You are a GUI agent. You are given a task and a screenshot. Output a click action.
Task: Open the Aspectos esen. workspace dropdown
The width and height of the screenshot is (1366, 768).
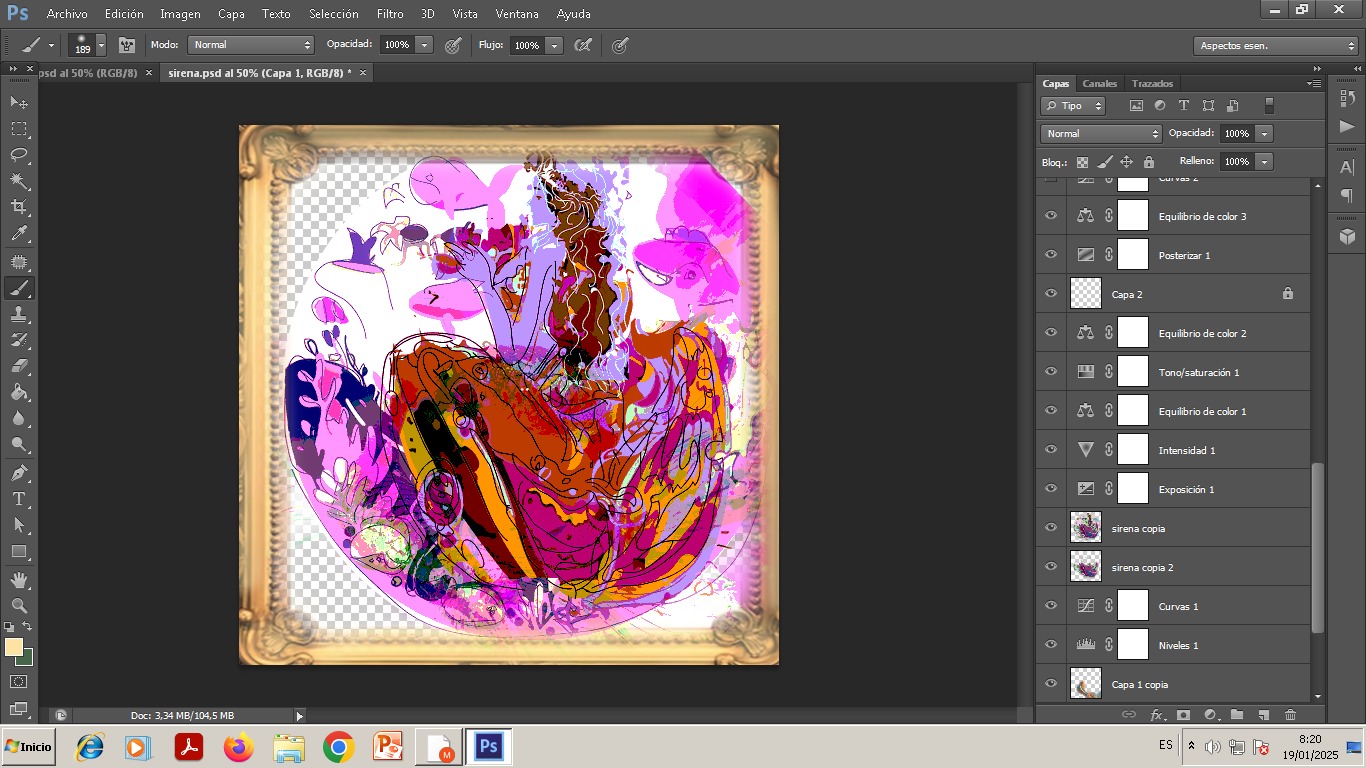coord(1276,46)
